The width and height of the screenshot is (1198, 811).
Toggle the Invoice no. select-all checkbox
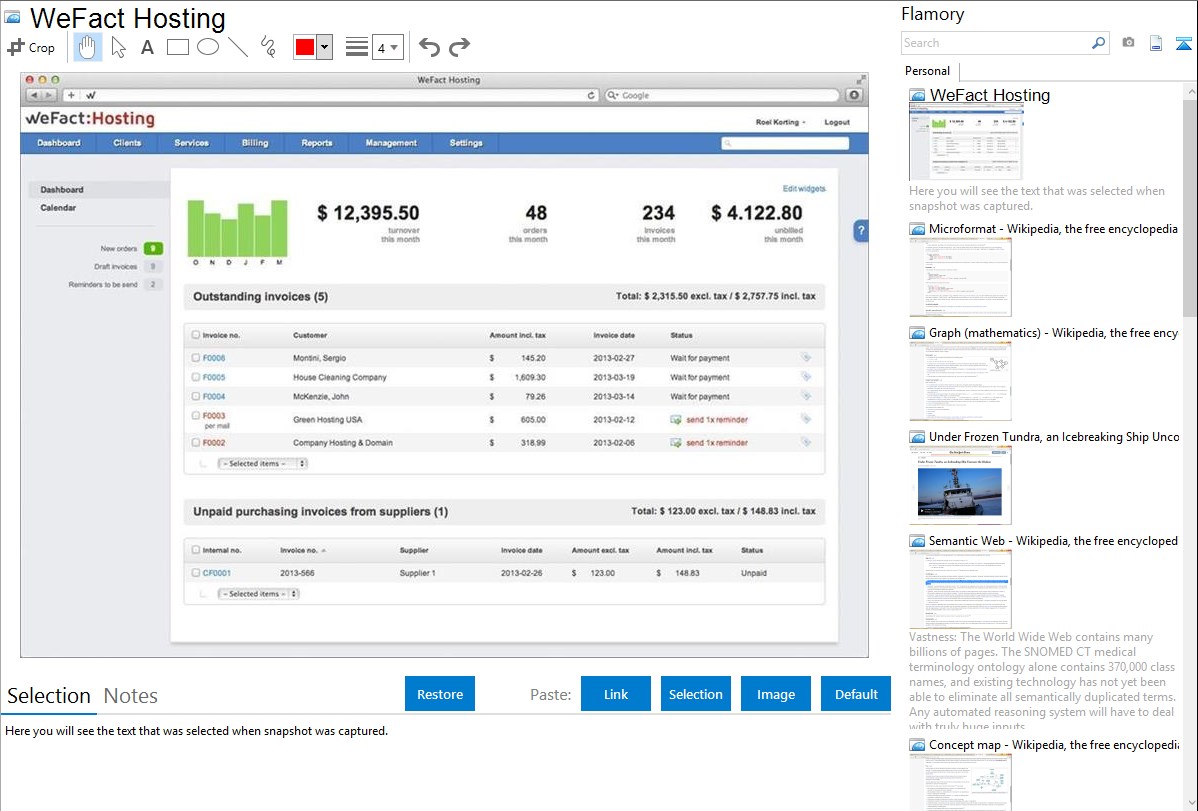click(196, 335)
